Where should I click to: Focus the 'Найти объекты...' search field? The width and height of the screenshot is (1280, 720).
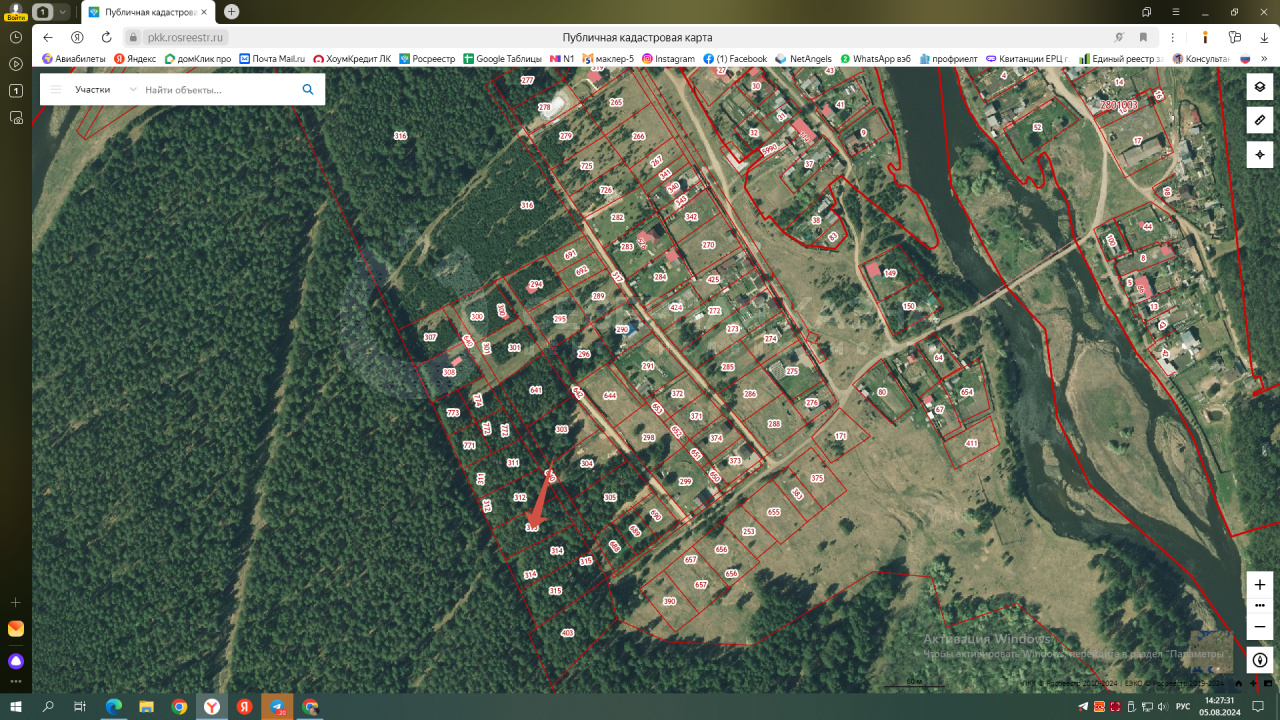coord(218,89)
